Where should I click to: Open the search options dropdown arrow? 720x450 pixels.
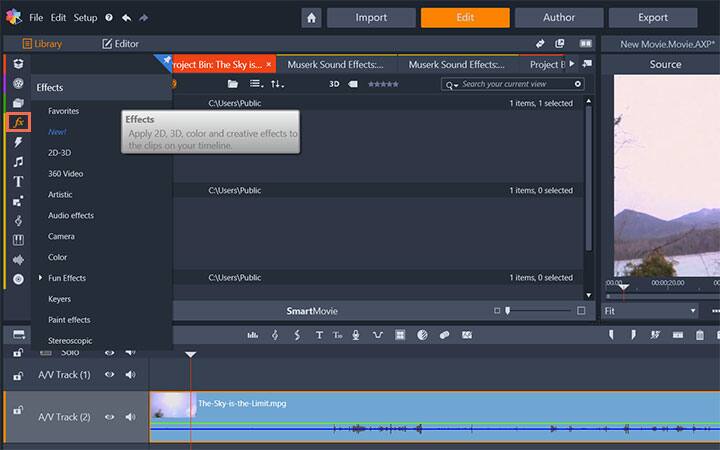click(455, 85)
